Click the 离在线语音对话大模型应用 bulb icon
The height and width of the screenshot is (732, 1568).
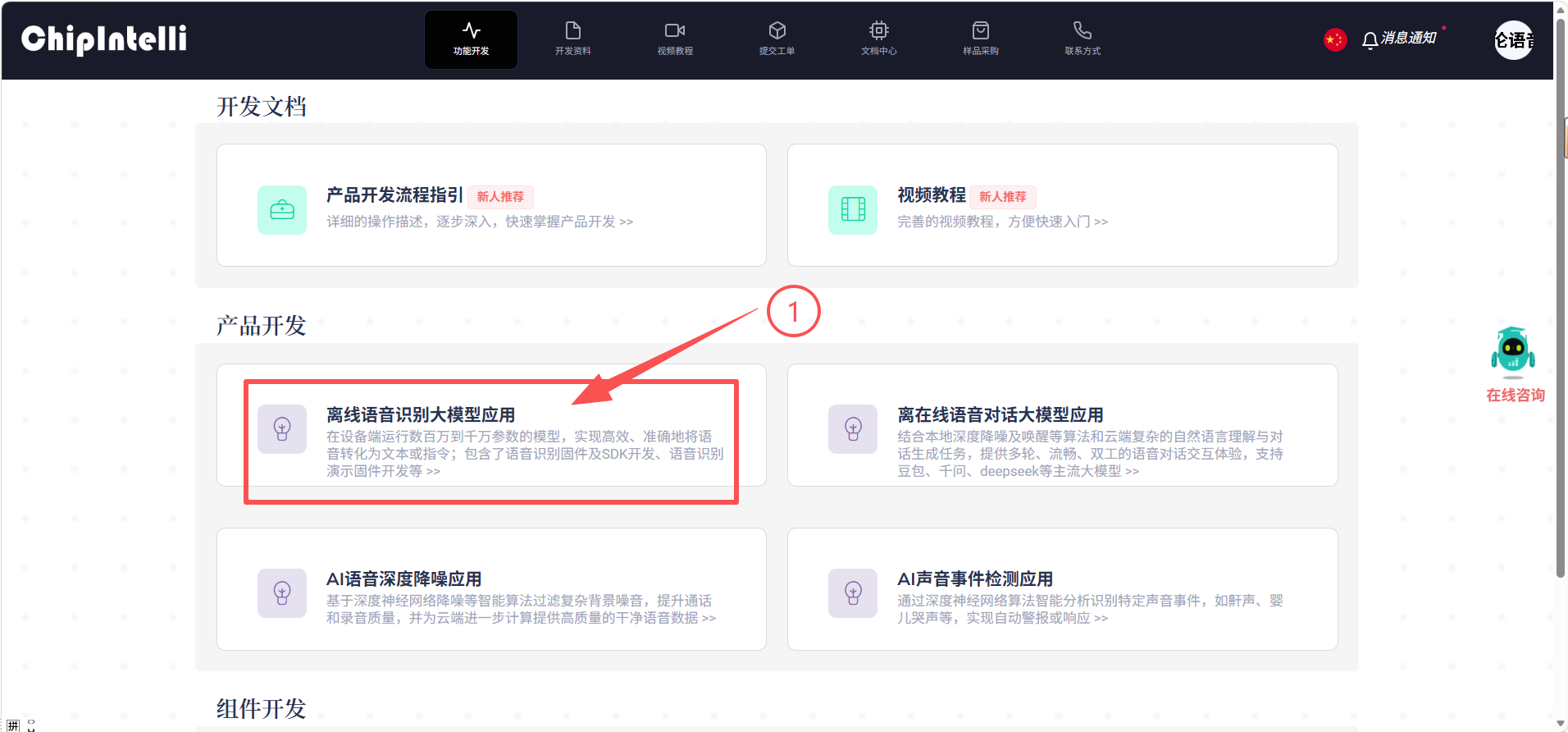(853, 429)
